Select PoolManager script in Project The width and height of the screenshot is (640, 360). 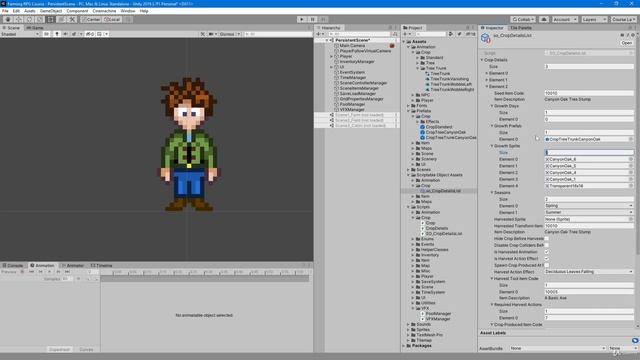point(438,313)
